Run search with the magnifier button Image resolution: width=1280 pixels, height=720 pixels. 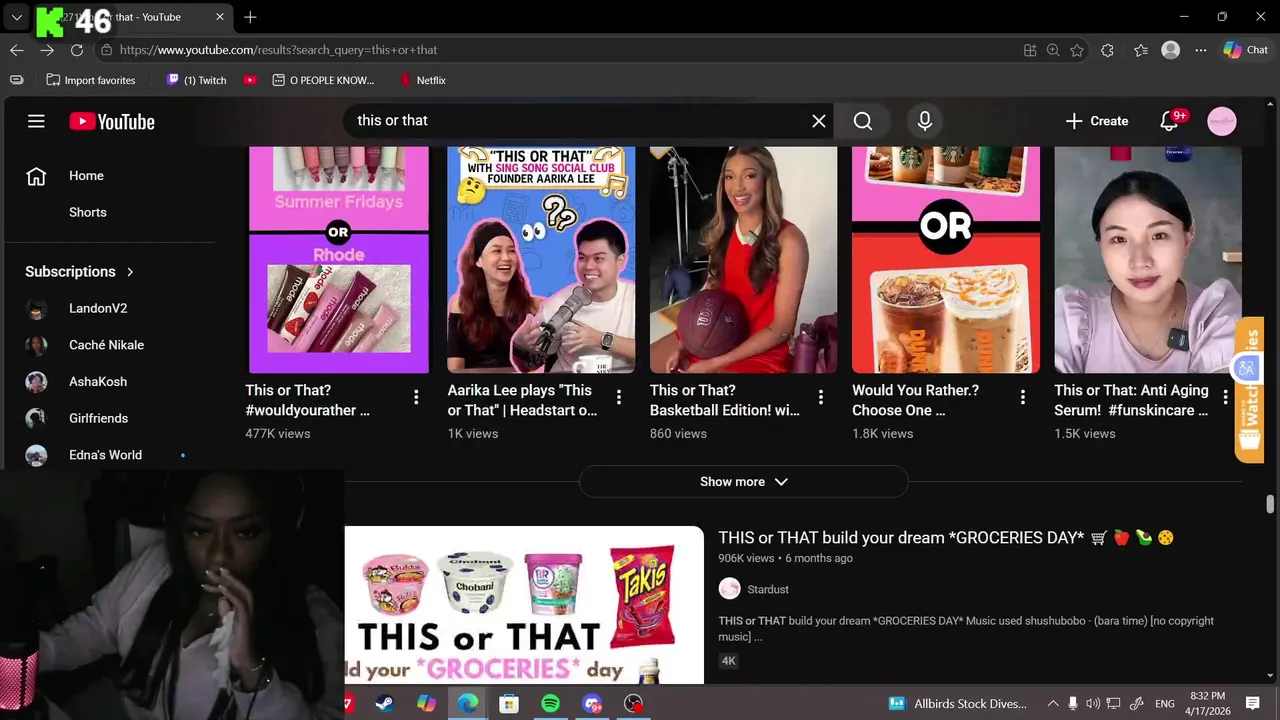pos(863,121)
